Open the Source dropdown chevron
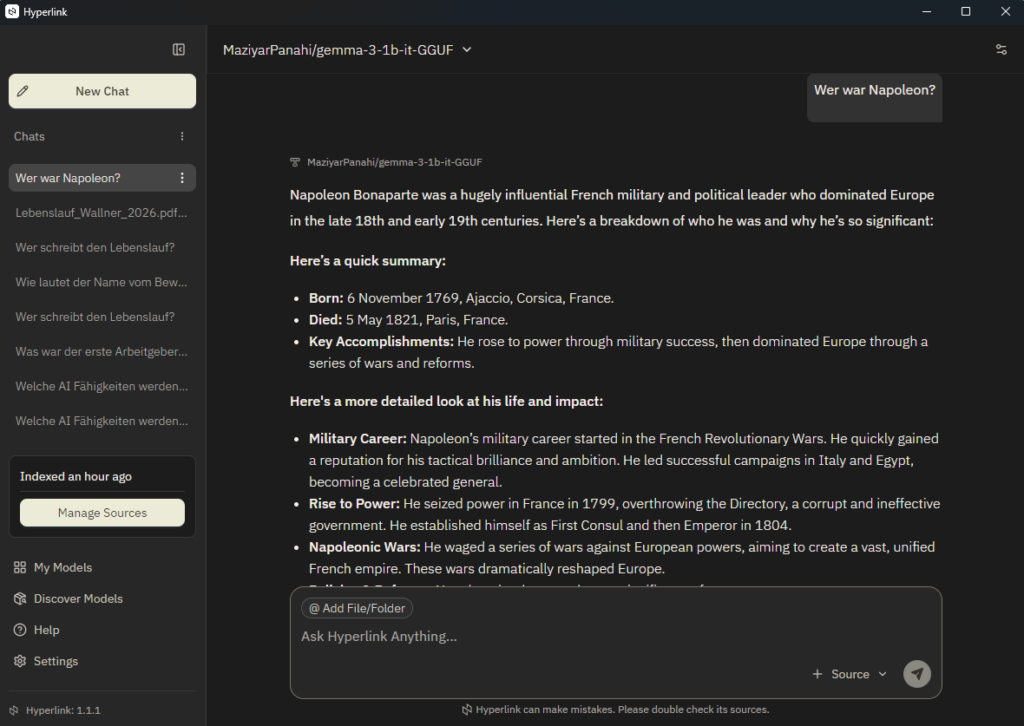 [x=882, y=674]
